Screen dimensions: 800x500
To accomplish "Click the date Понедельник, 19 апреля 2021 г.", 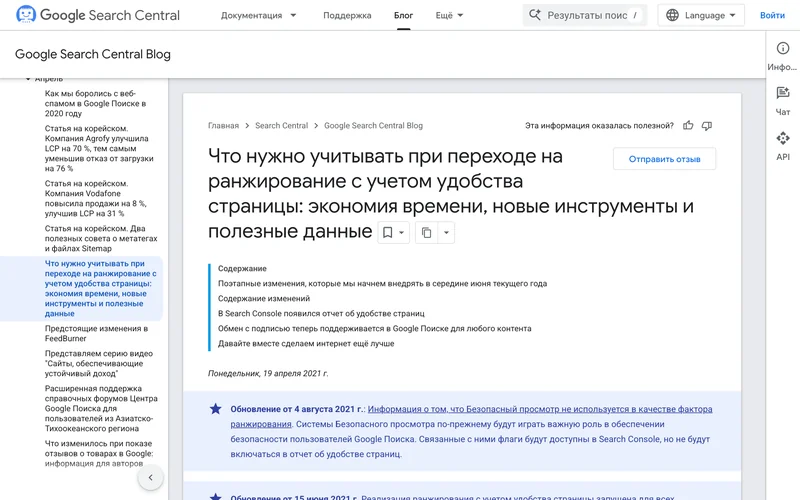I will coord(268,373).
